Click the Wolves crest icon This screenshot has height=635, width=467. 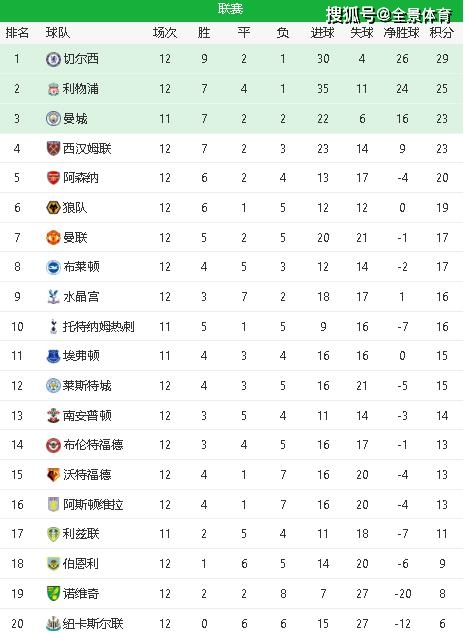pyautogui.click(x=53, y=208)
